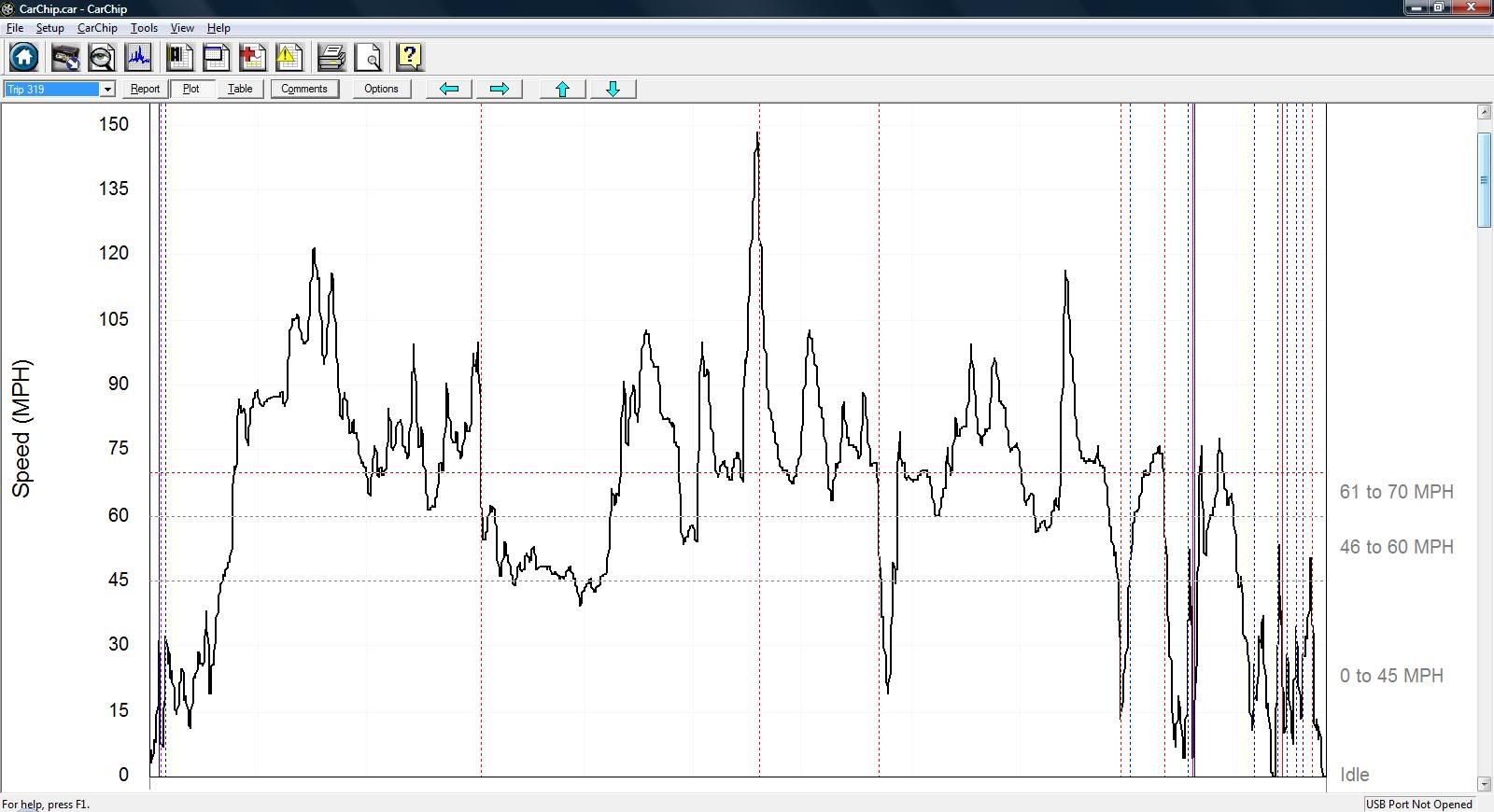
Task: Switch to the Table view
Action: [x=240, y=89]
